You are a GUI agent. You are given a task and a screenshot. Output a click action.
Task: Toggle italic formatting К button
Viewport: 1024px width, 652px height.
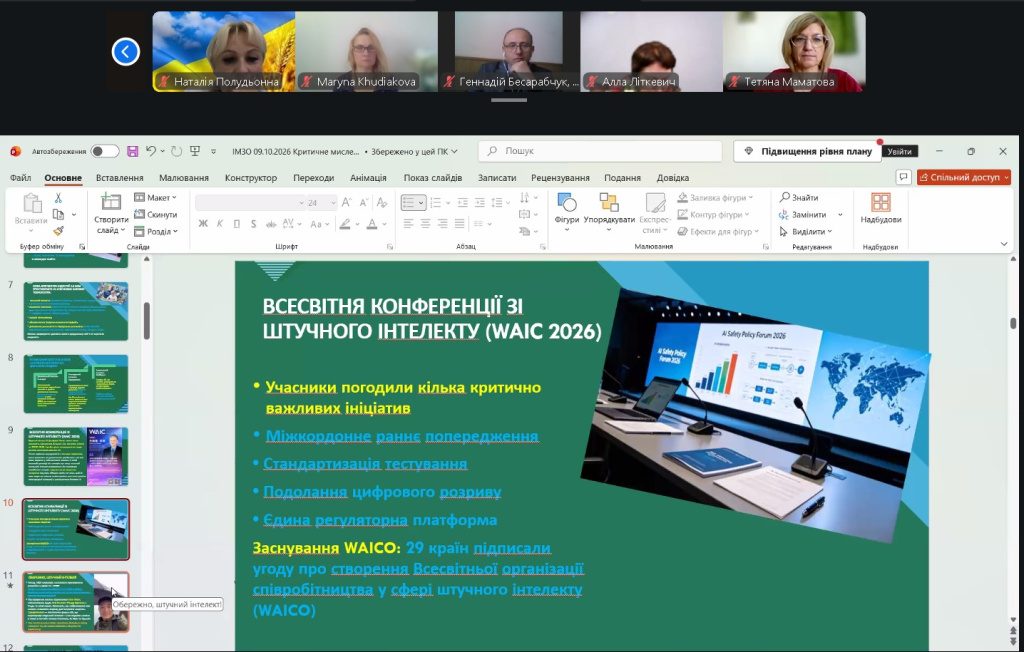click(219, 223)
